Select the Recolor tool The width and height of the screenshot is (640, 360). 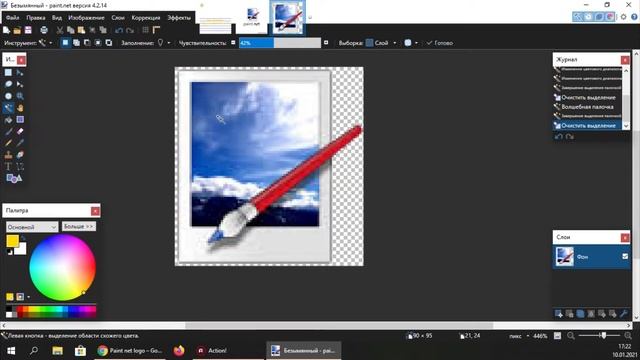coord(20,155)
